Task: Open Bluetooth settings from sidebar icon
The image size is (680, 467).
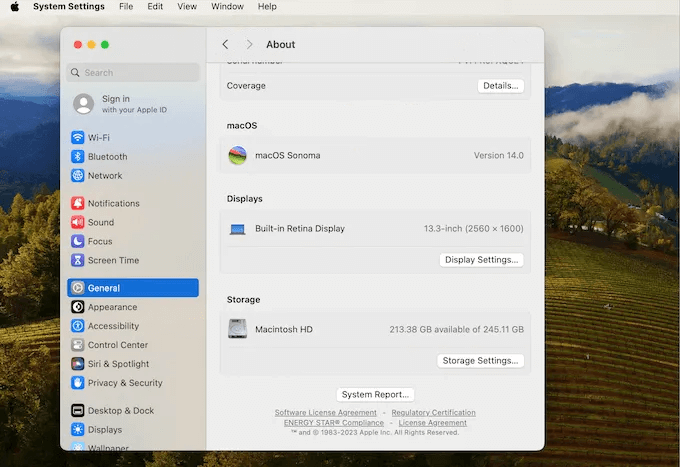Action: 78,157
